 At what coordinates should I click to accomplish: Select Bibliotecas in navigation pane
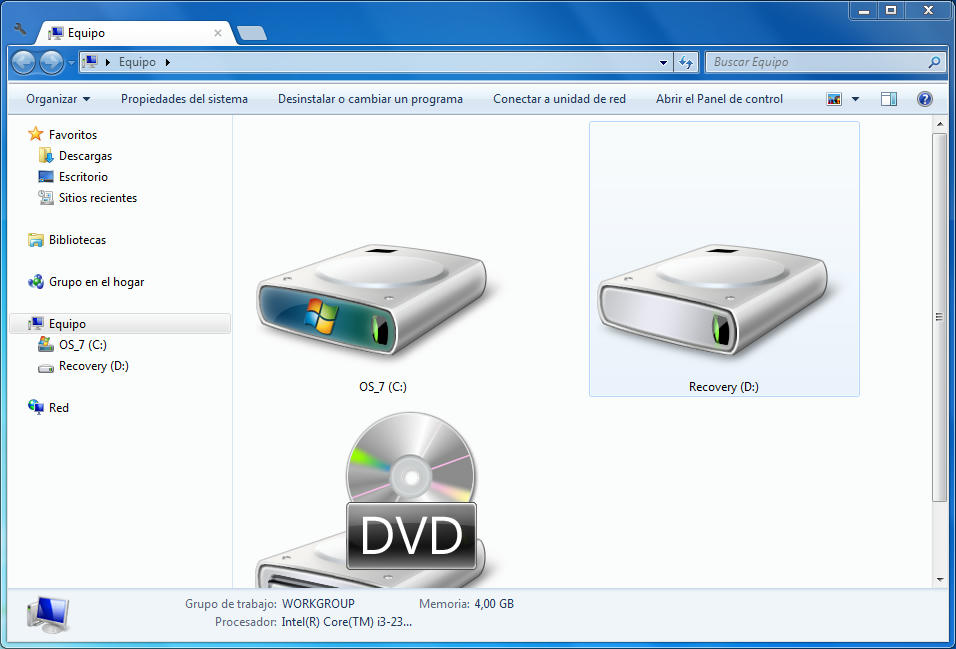77,240
